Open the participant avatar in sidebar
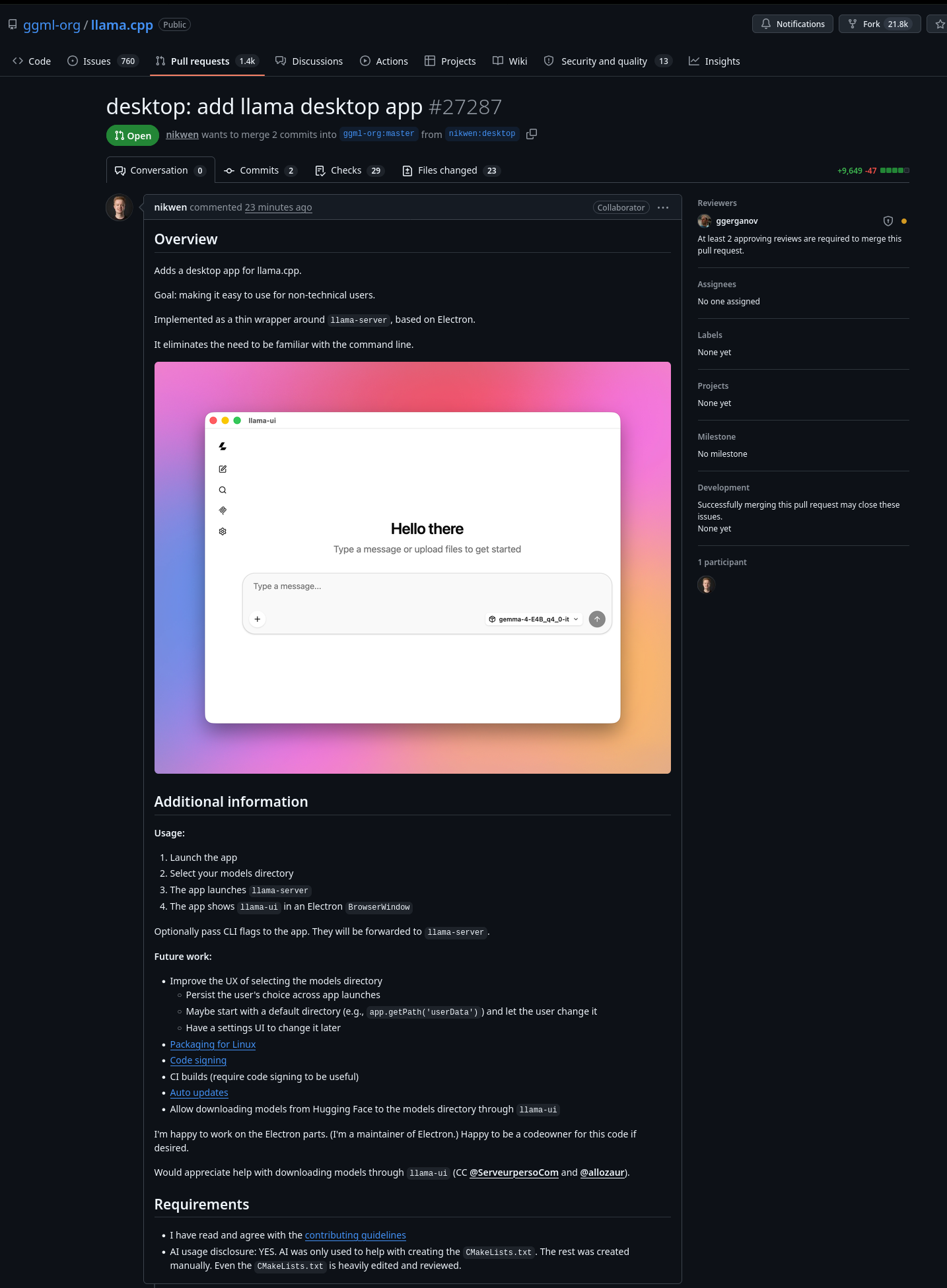Viewport: 947px width, 1288px height. (x=707, y=584)
